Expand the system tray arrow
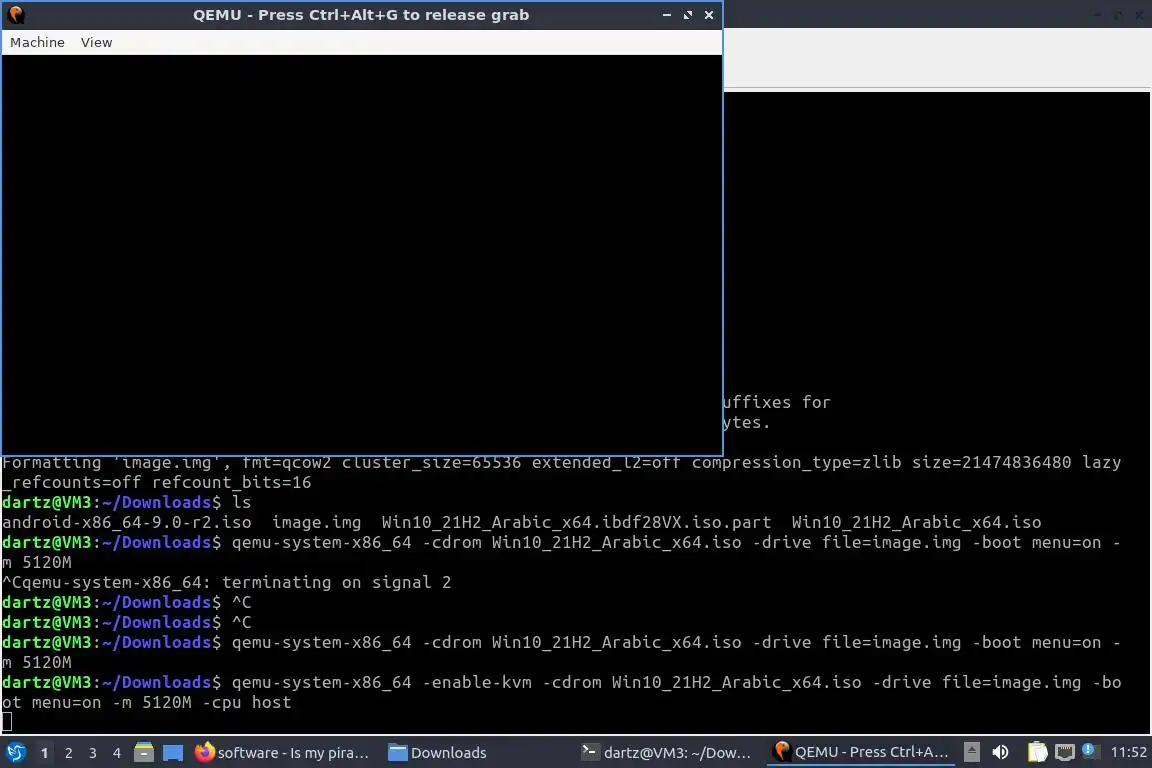The width and height of the screenshot is (1152, 768). click(971, 753)
